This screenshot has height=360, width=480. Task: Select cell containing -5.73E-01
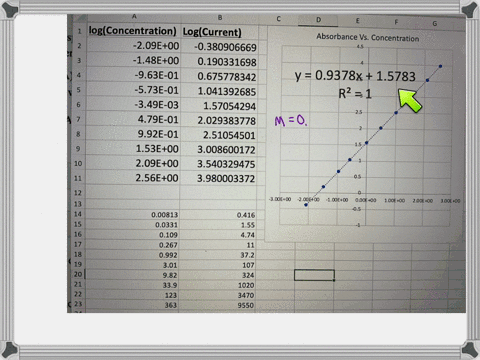(134, 90)
